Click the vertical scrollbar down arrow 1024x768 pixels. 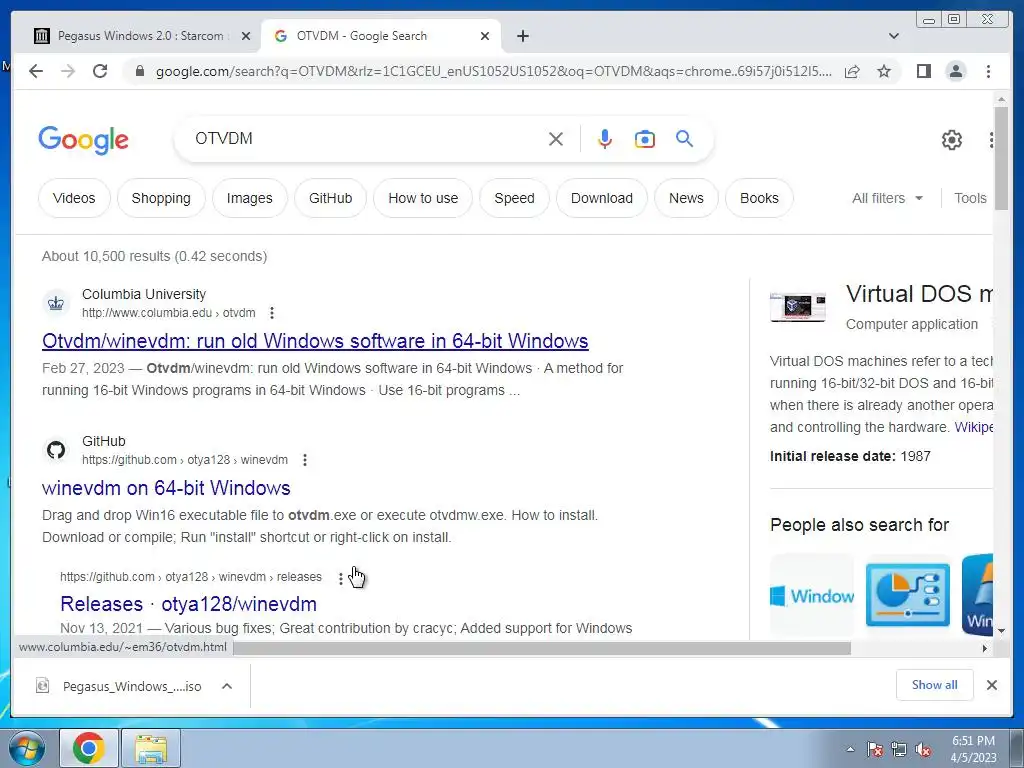(1001, 631)
